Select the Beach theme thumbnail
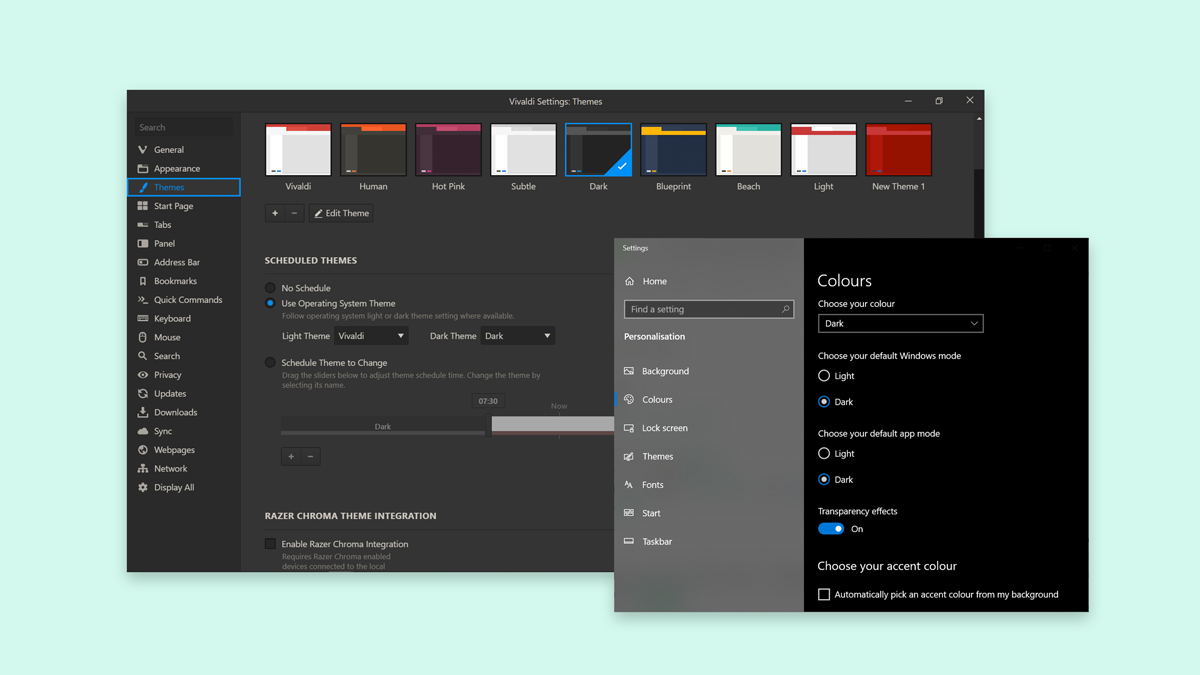Screen dimensions: 1200x675 pyautogui.click(x=748, y=150)
